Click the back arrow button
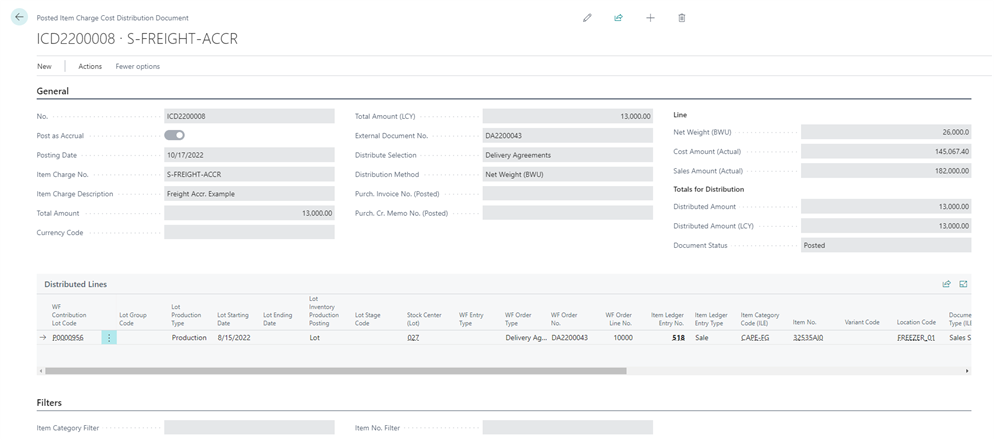 pyautogui.click(x=19, y=17)
